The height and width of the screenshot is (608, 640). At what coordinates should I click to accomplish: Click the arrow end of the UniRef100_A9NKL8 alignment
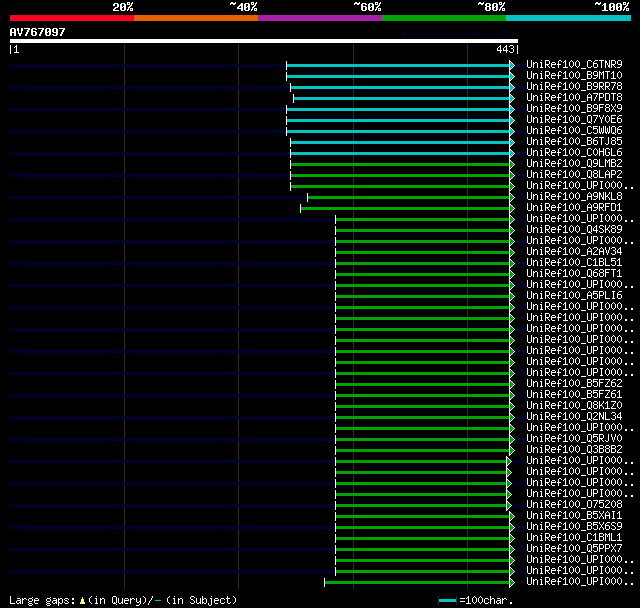512,197
